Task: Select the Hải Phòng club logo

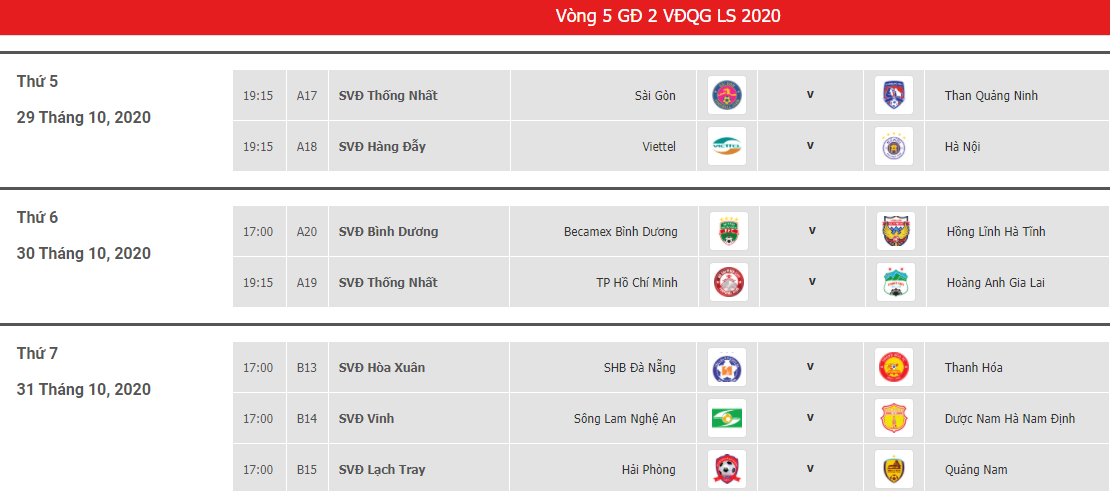Action: [728, 469]
